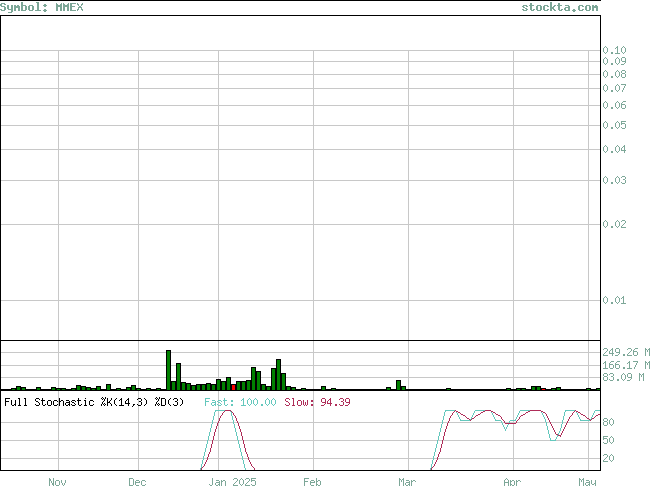Click the 0.07 price axis label
Screen dimensions: 655x486
coord(614,88)
